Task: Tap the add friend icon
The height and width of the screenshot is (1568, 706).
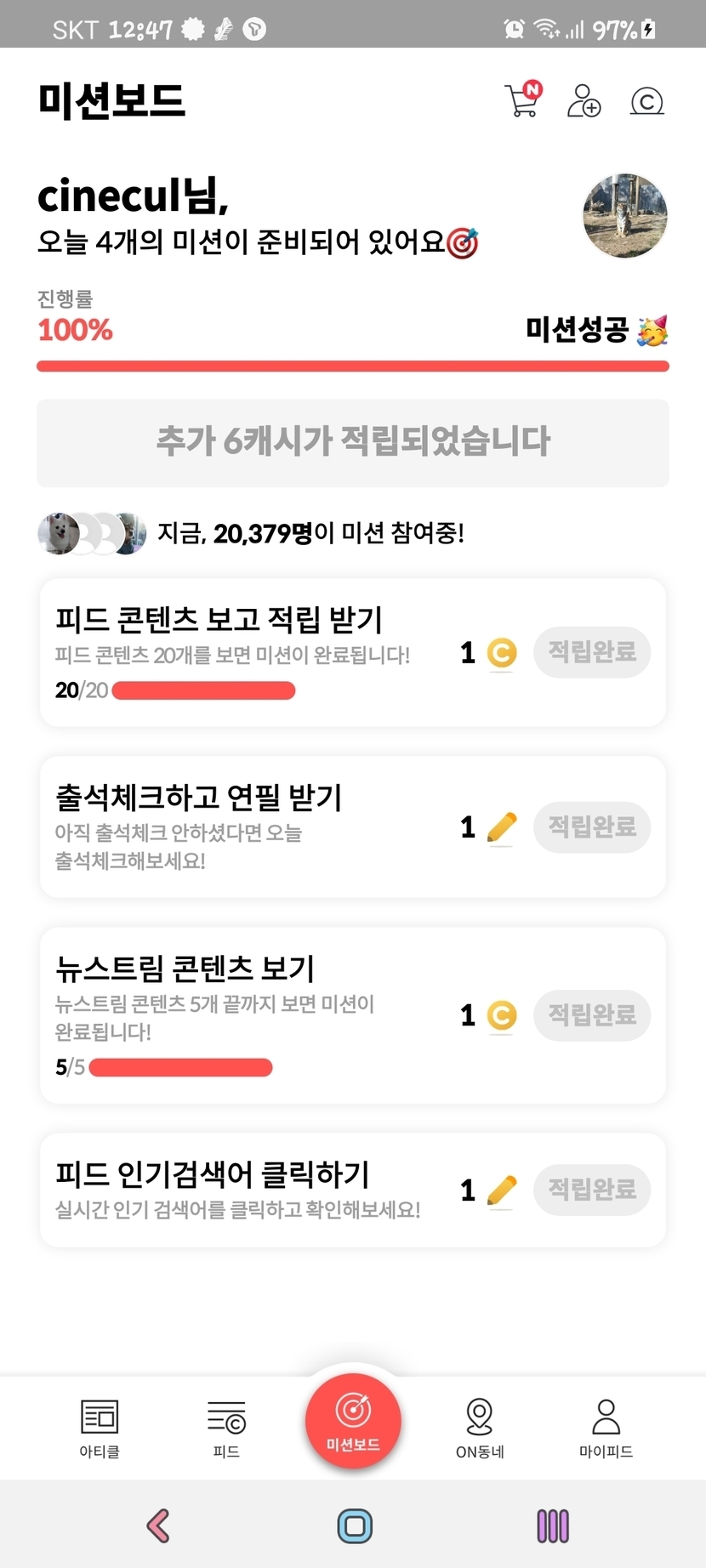Action: coord(584,100)
